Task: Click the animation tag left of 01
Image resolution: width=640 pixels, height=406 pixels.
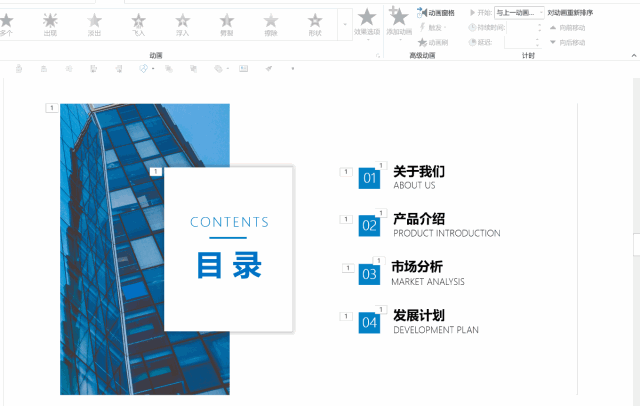Action: click(x=346, y=172)
